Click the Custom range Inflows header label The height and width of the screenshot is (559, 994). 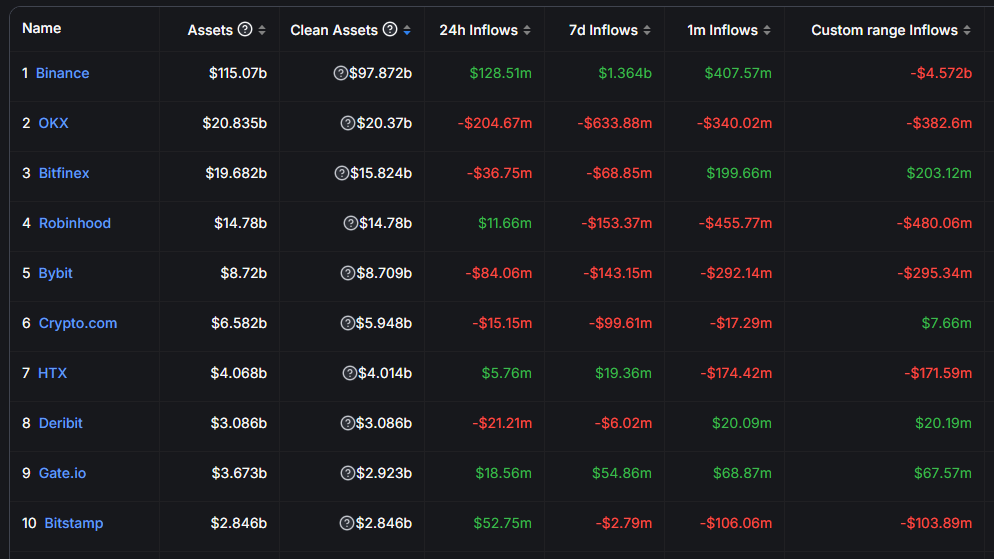[x=884, y=30]
